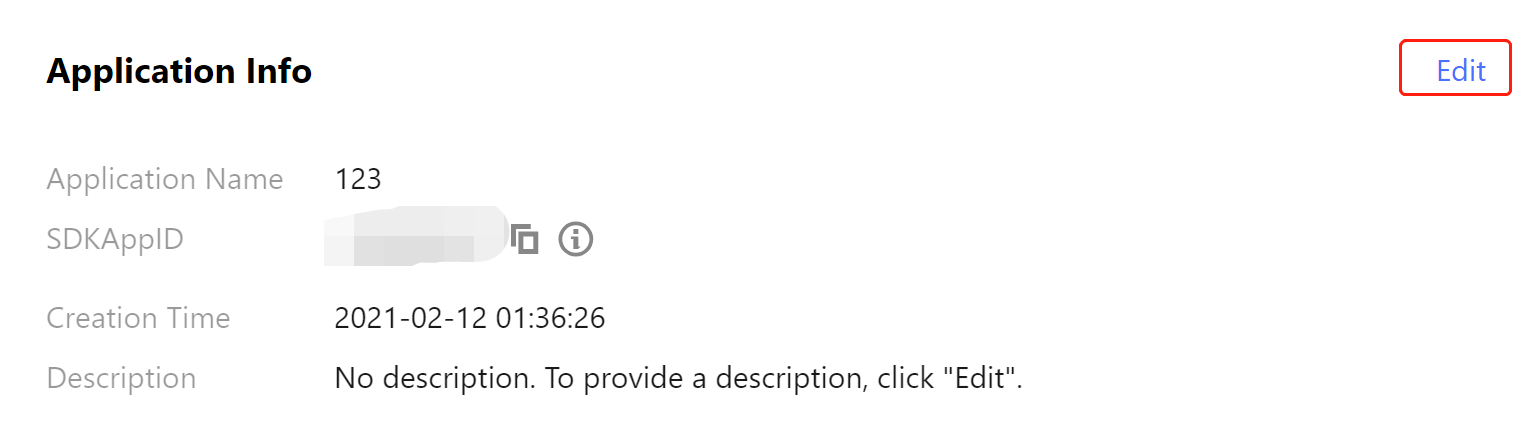Viewport: 1531px width, 442px height.
Task: Click the Application Info heading
Action: pos(179,72)
